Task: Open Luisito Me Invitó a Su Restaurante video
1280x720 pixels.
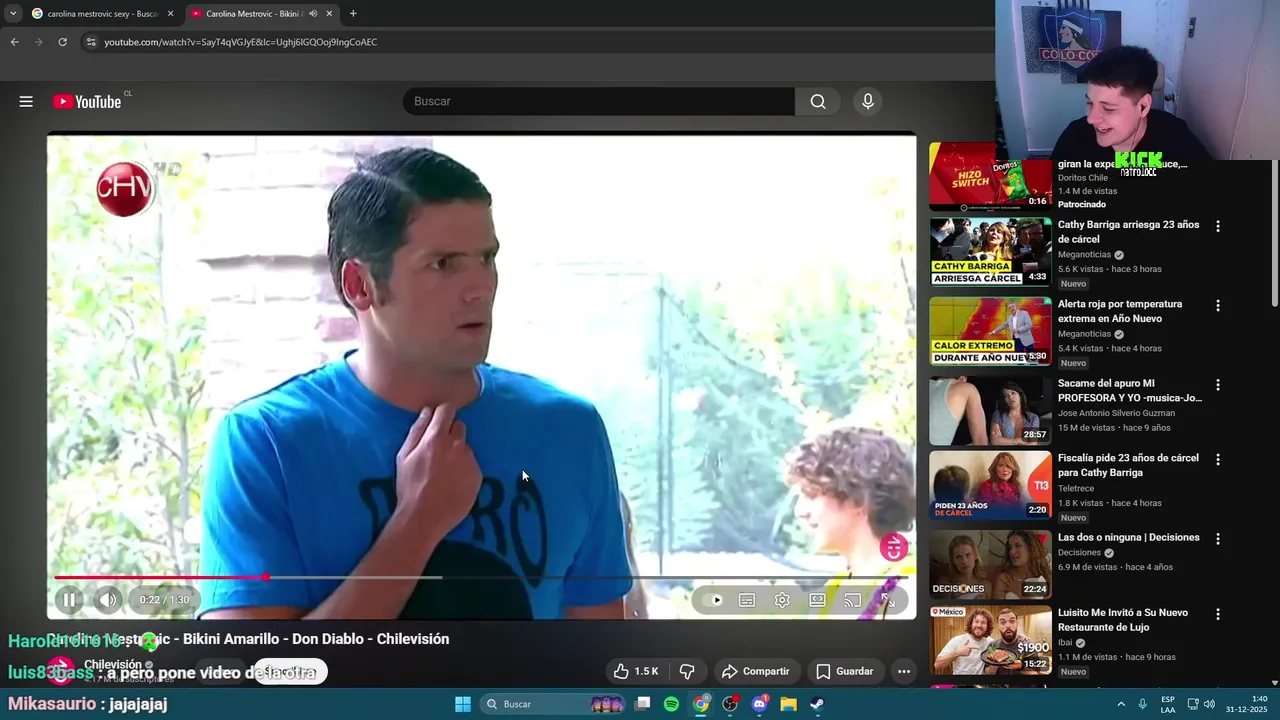Action: [x=1123, y=620]
